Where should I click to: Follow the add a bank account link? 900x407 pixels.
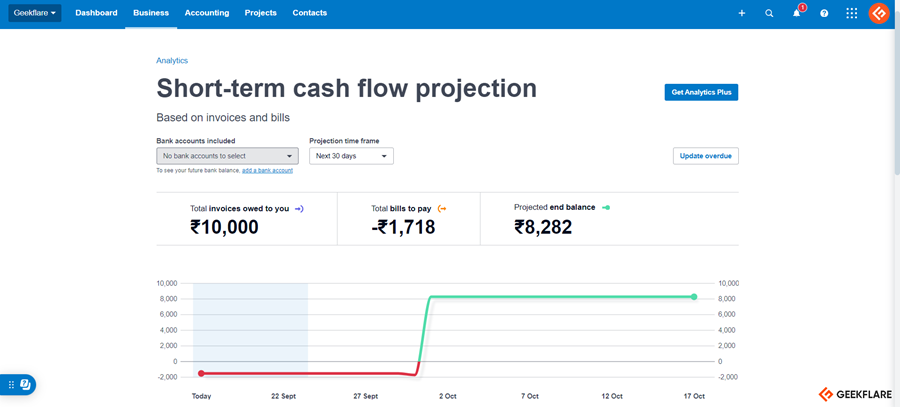(267, 171)
